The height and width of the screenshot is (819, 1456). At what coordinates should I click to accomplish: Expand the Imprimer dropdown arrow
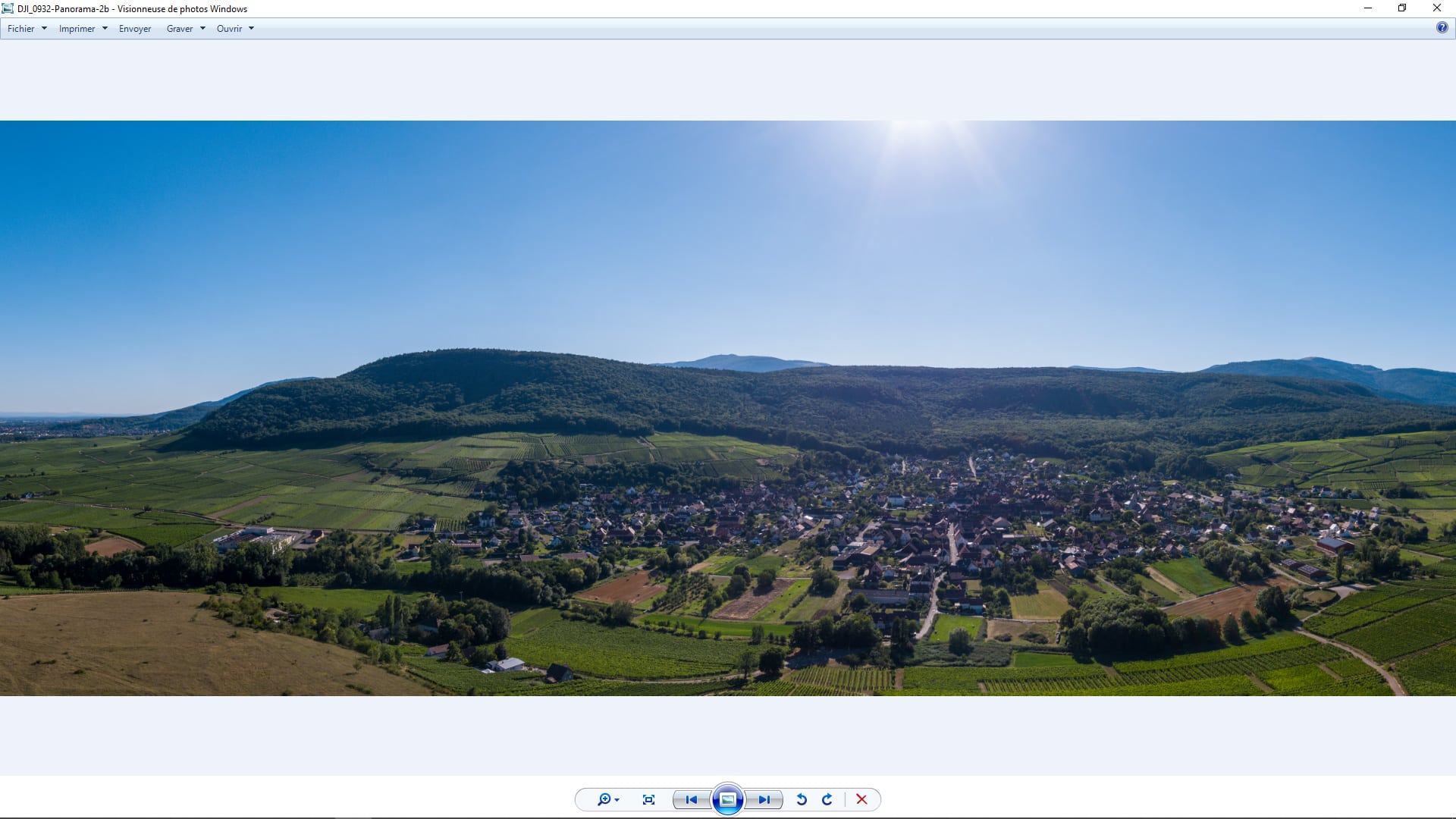pos(105,29)
